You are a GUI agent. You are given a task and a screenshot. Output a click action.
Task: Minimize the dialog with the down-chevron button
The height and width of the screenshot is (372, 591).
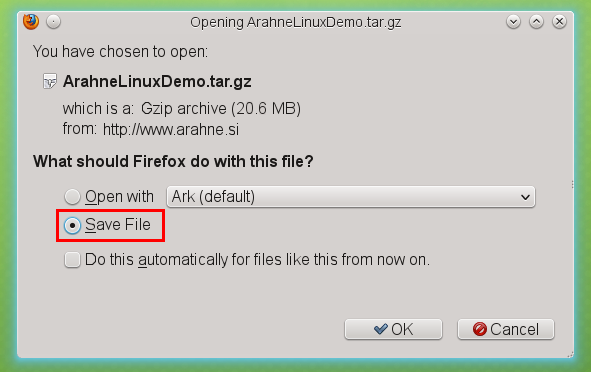(513, 22)
